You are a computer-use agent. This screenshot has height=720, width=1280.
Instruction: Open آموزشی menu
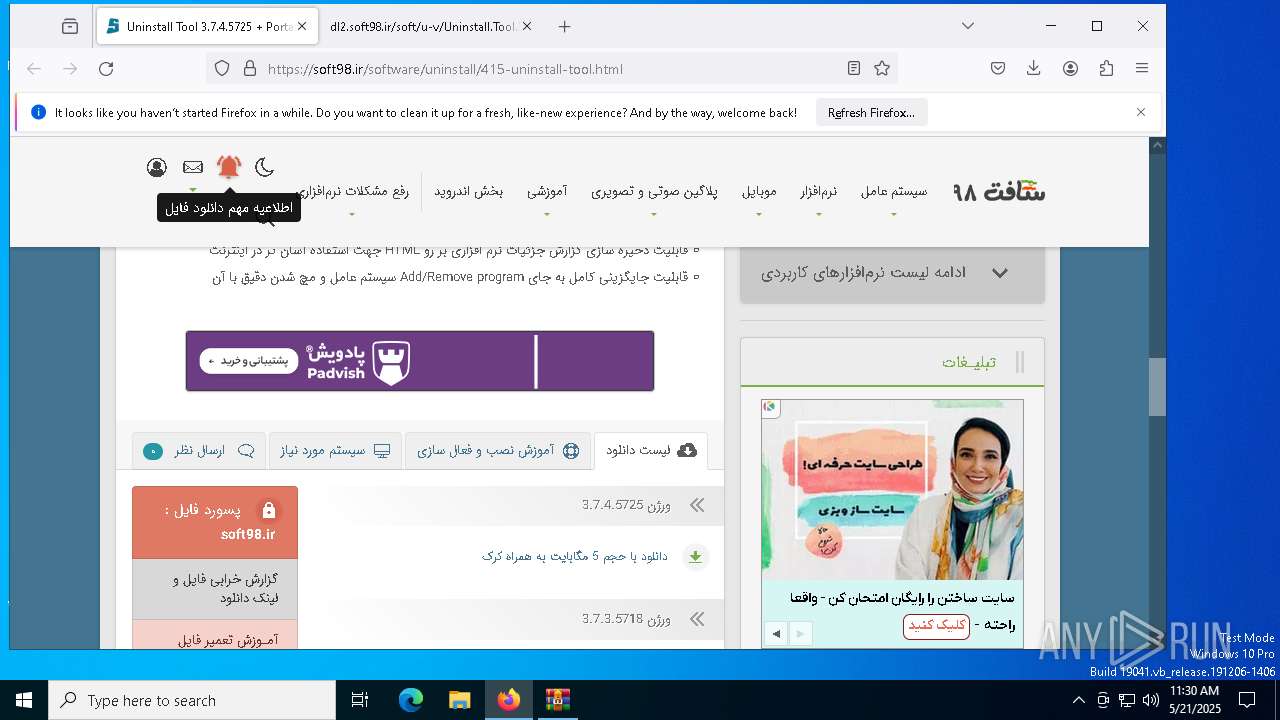click(547, 191)
